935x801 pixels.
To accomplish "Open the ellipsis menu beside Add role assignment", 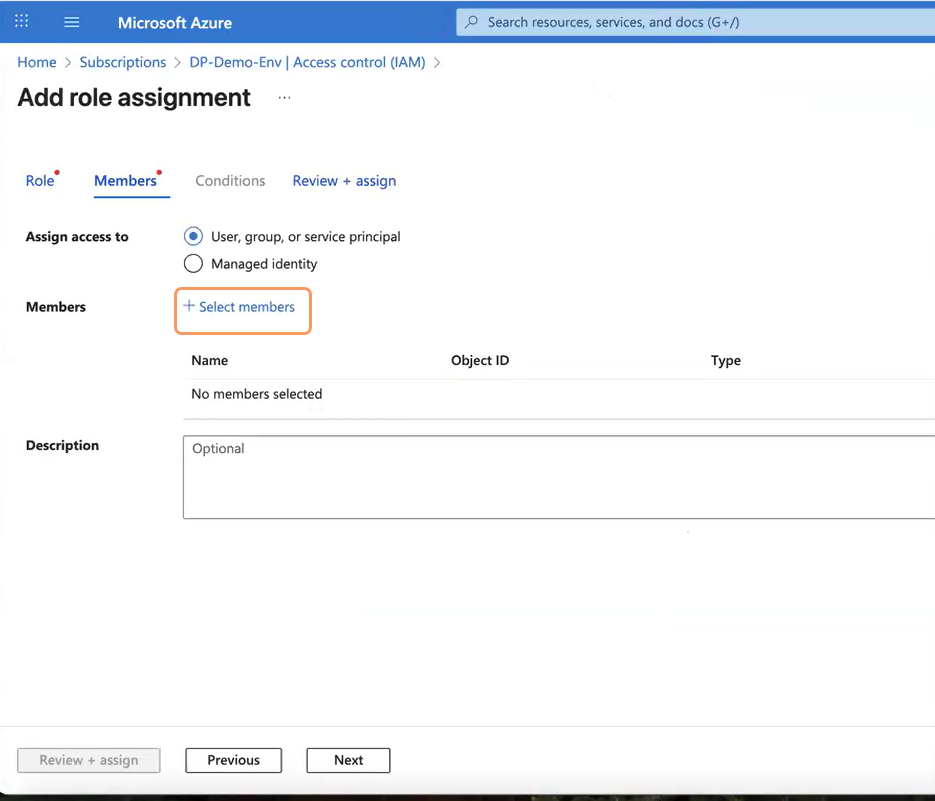I will click(x=284, y=97).
